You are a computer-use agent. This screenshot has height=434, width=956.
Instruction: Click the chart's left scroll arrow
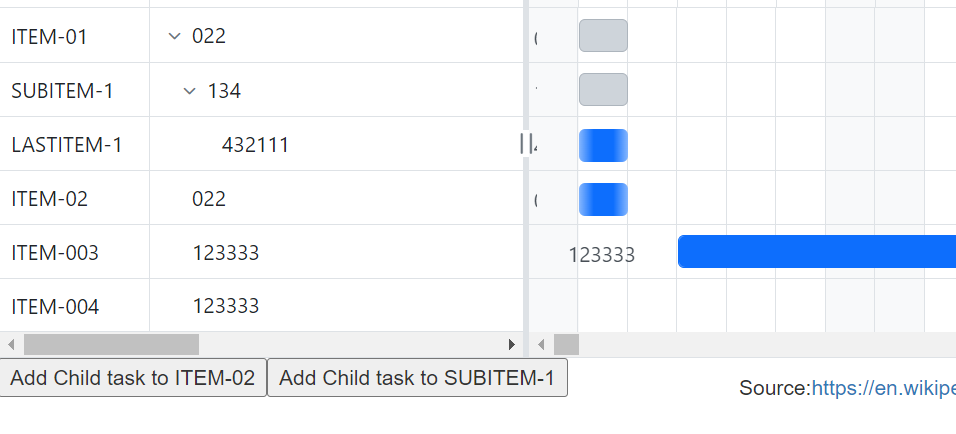pos(541,345)
